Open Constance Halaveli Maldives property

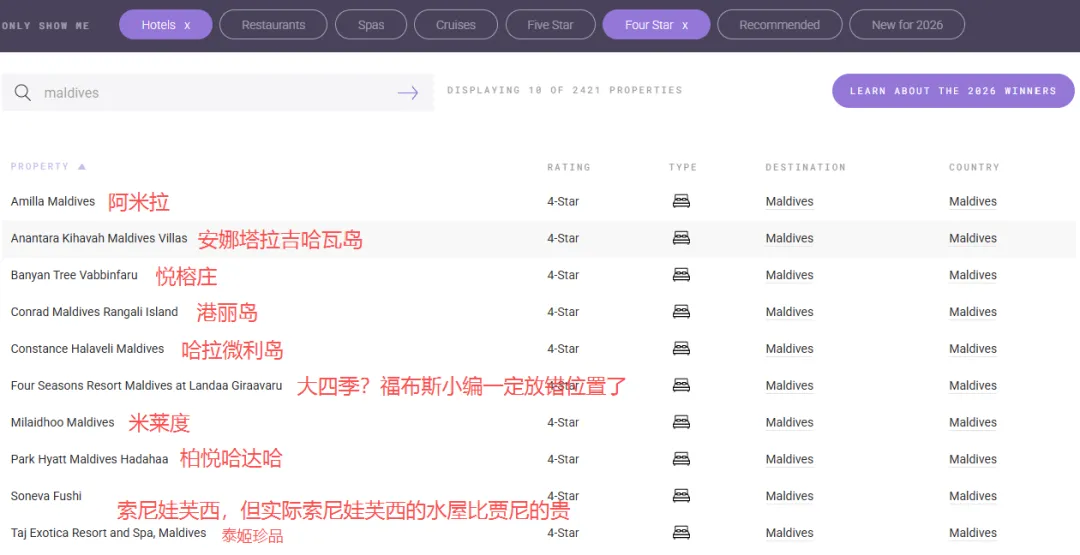point(87,349)
